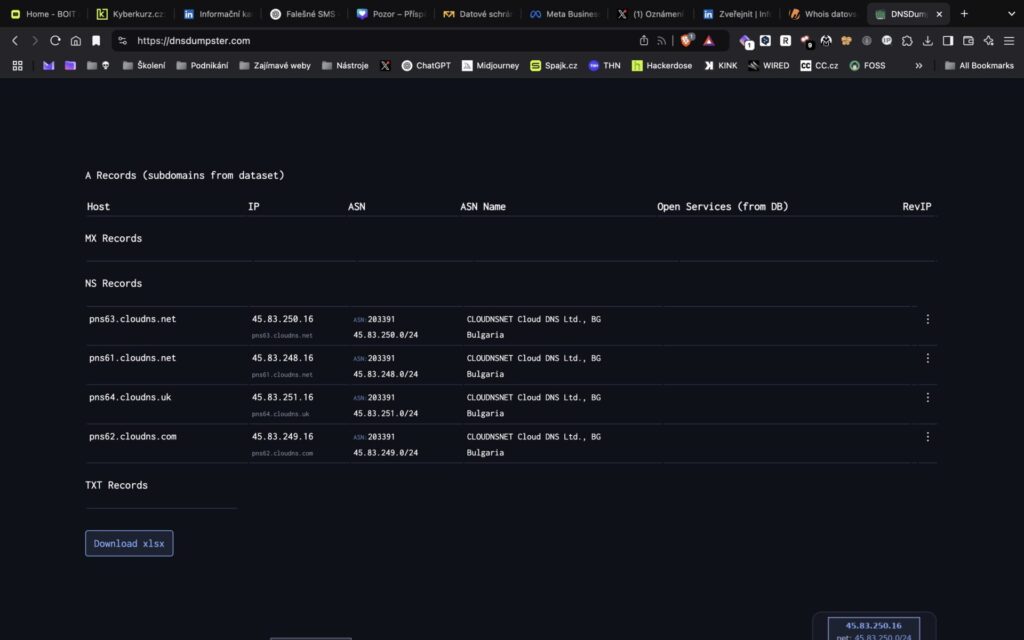Open a new tab with the plus button
Viewport: 1024px width, 640px height.
pyautogui.click(x=964, y=14)
